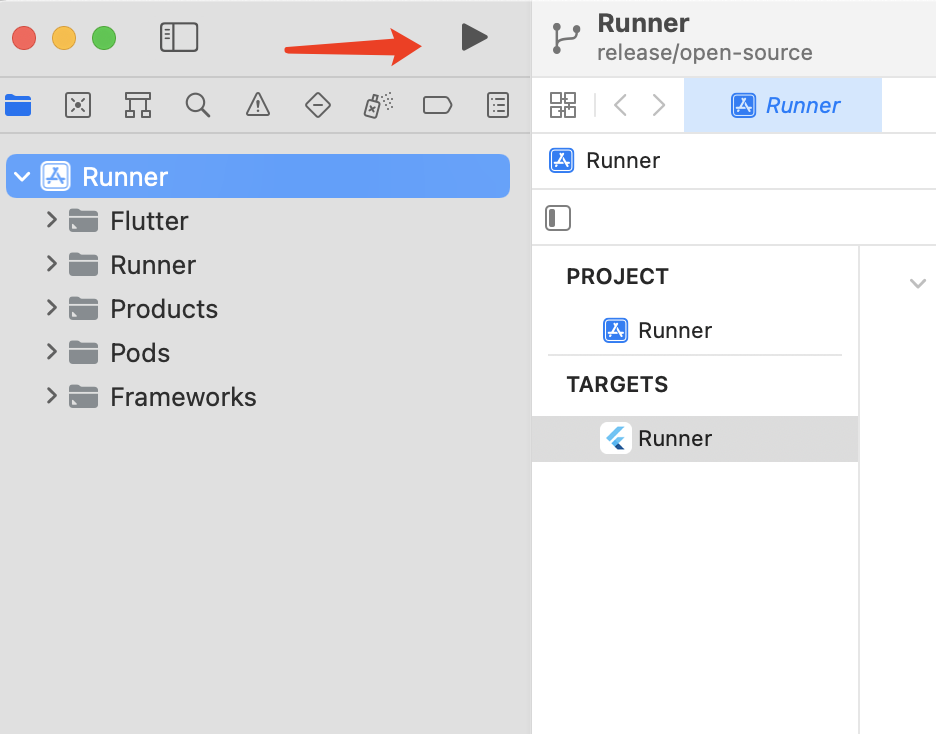Click the Run (play) button
Screen dimensions: 936x734
pyautogui.click(x=475, y=37)
